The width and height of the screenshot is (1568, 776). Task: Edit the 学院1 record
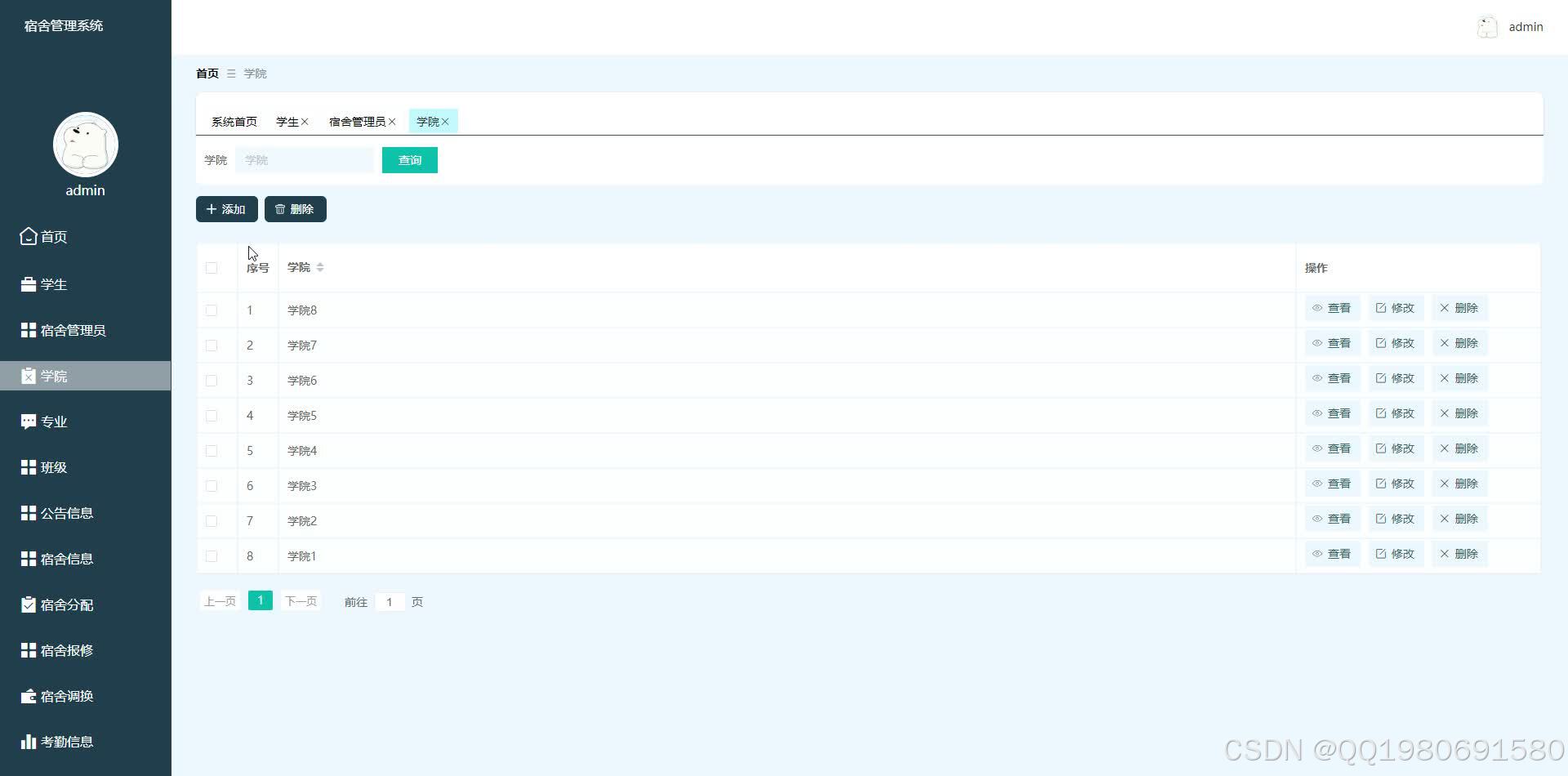tap(1396, 554)
